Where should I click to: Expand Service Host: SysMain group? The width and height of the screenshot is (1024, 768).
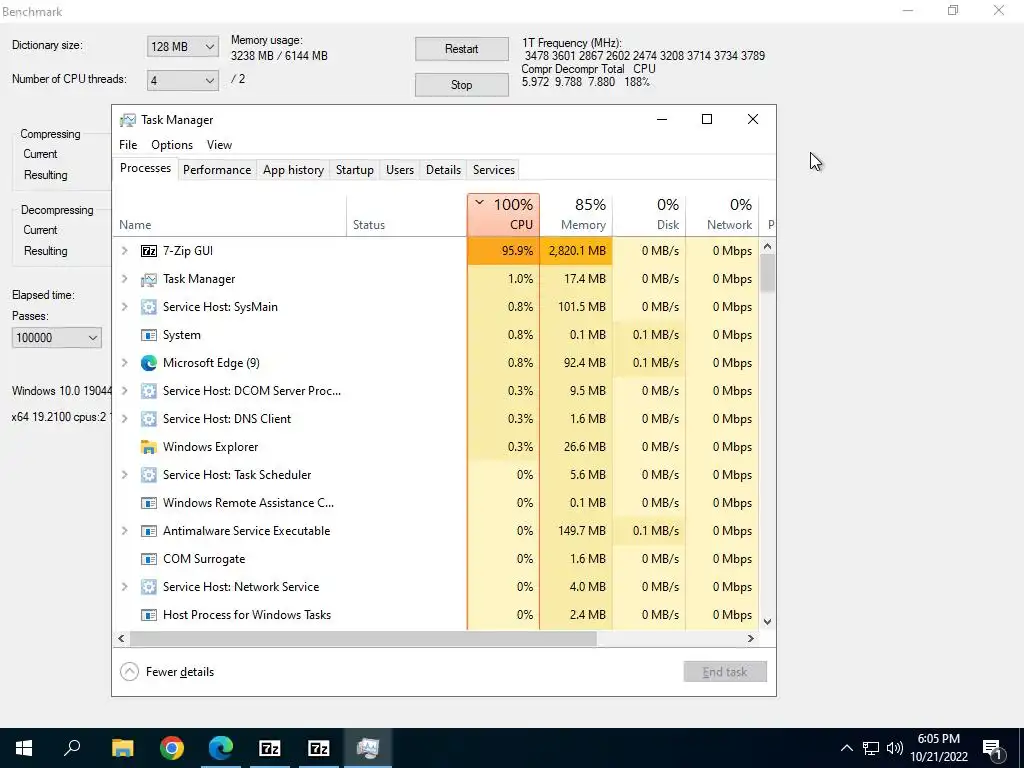tap(125, 307)
